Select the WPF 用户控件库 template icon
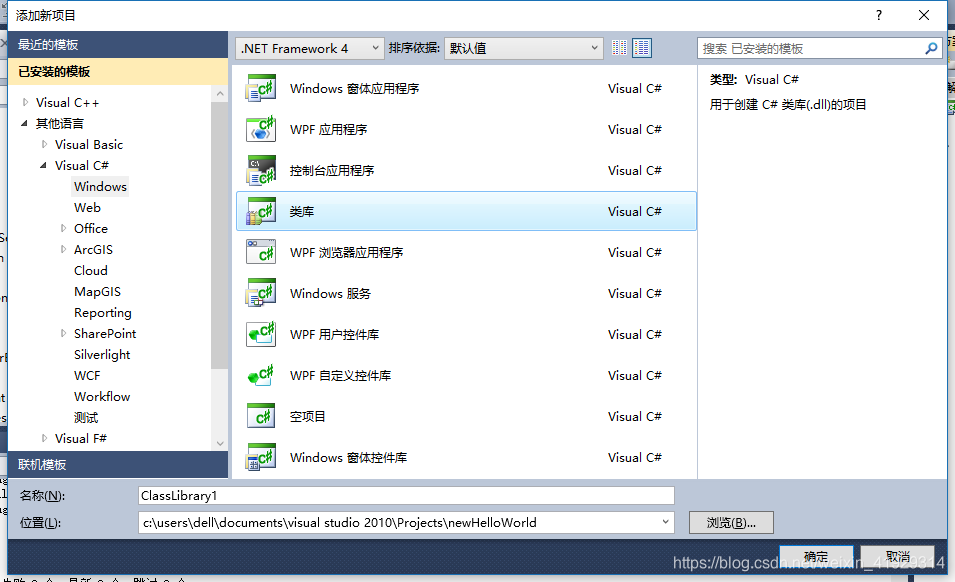955x582 pixels. click(261, 334)
